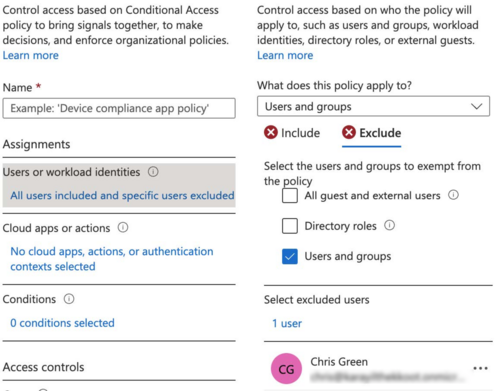Open the right panel Learn more link
Screen dimensions: 500x391
coord(285,55)
